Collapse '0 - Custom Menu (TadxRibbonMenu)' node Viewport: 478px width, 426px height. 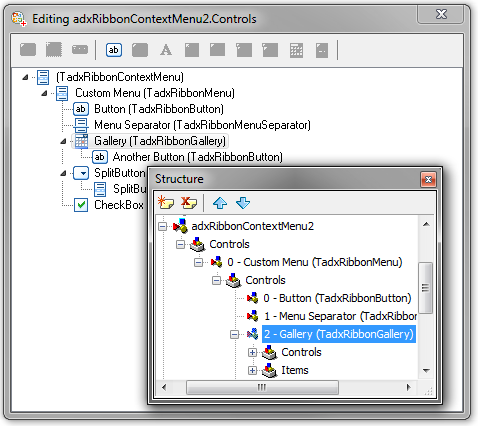[x=198, y=263]
